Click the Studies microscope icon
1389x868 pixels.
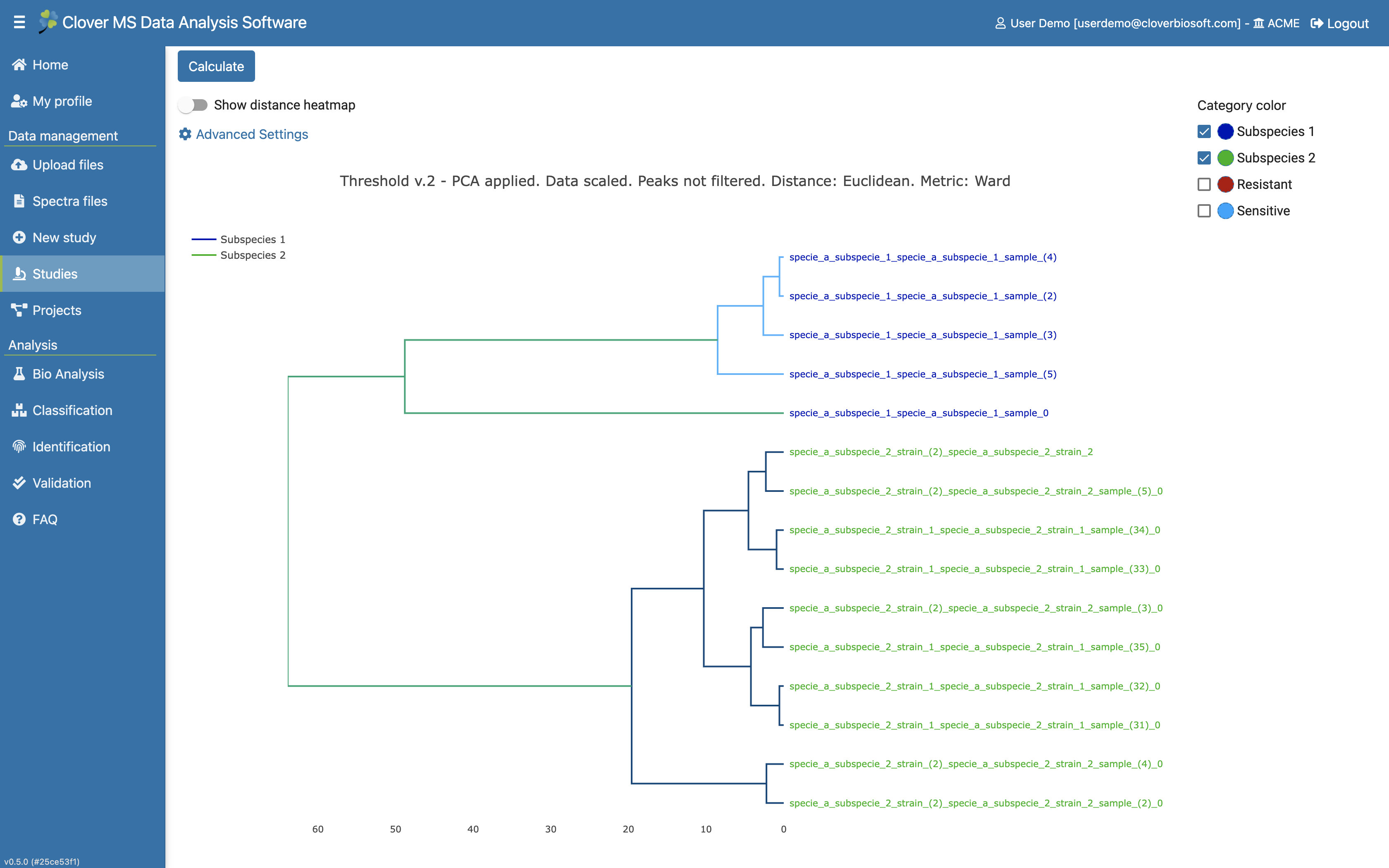[19, 274]
